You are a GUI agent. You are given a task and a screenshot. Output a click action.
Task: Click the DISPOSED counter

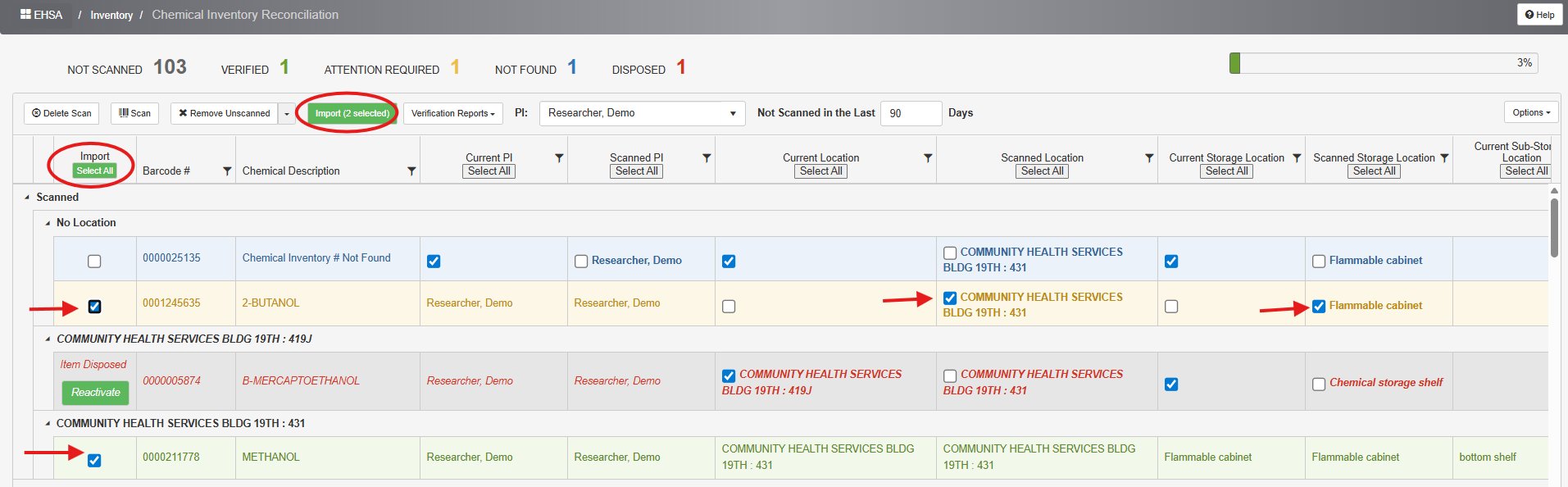(x=648, y=68)
